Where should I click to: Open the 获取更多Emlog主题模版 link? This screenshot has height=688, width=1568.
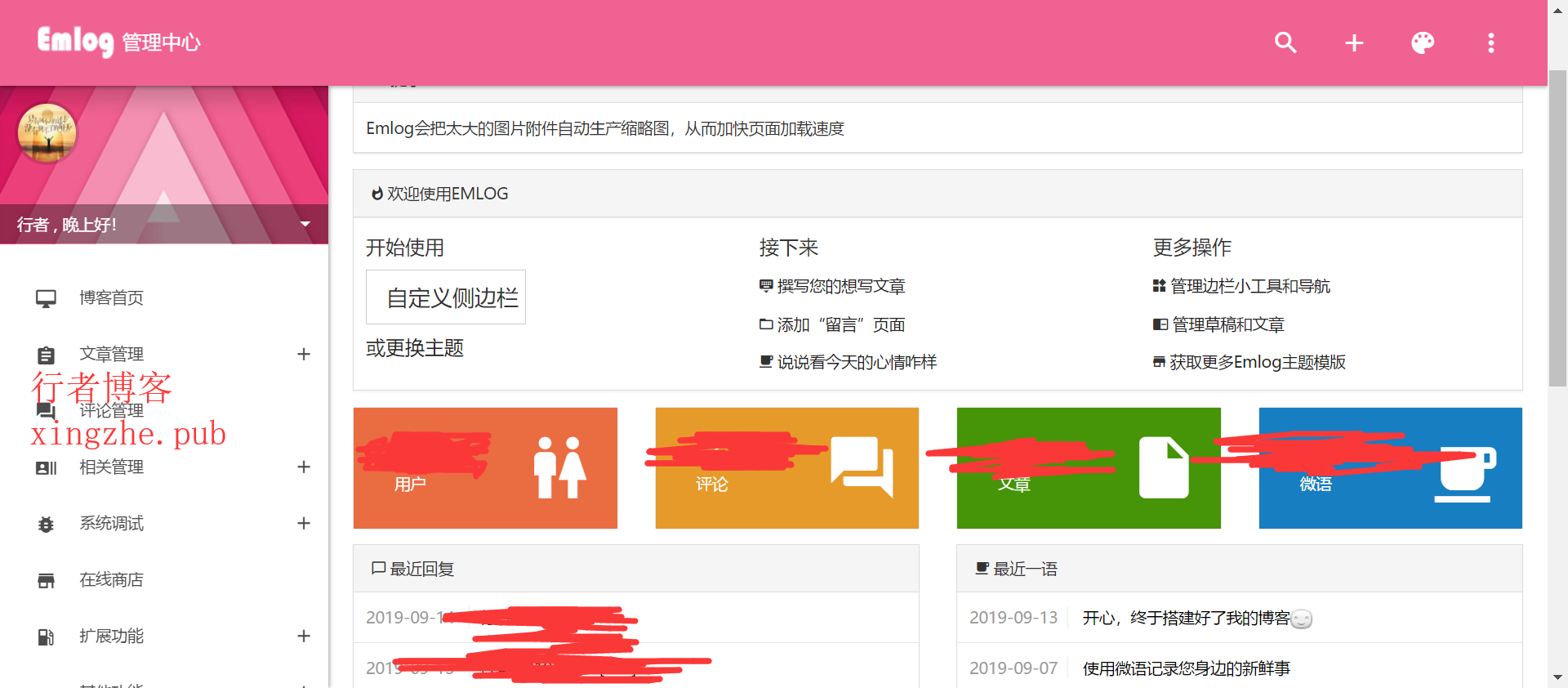[x=1258, y=362]
